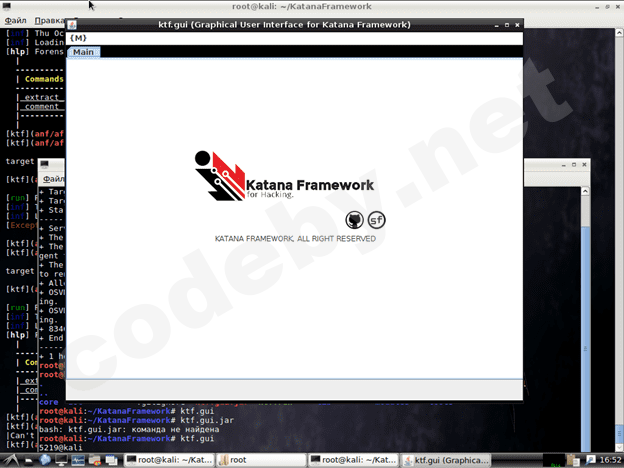Click the clipboard tray icon
Image resolution: width=624 pixels, height=468 pixels.
[x=573, y=460]
